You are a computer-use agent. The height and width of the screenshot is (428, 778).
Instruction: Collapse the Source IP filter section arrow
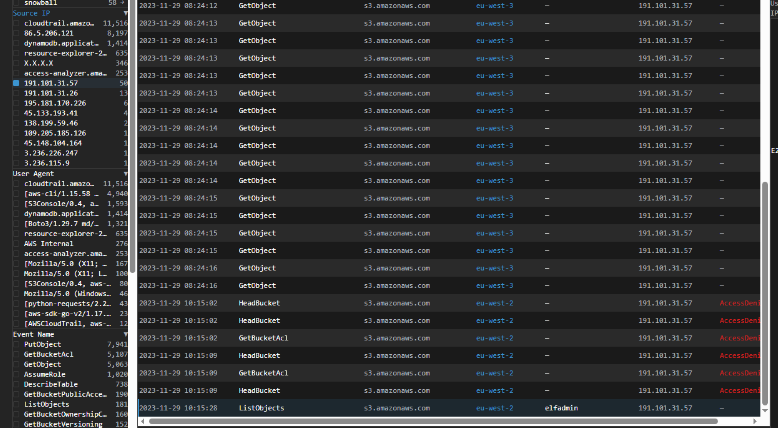click(126, 13)
